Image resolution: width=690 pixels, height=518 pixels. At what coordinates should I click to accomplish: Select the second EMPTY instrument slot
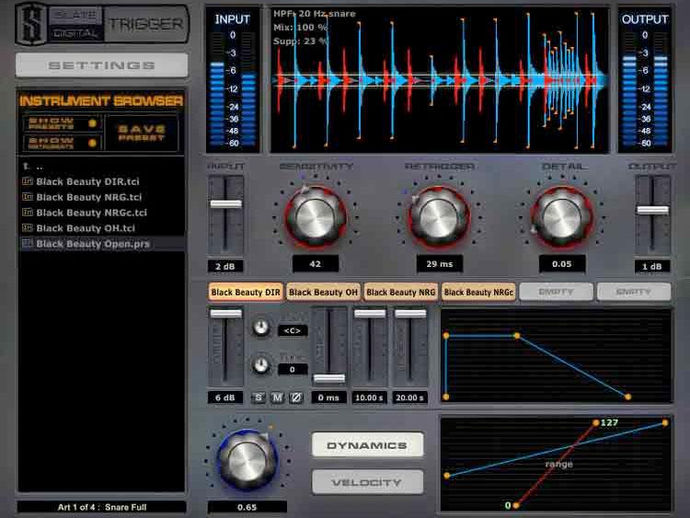tap(633, 292)
